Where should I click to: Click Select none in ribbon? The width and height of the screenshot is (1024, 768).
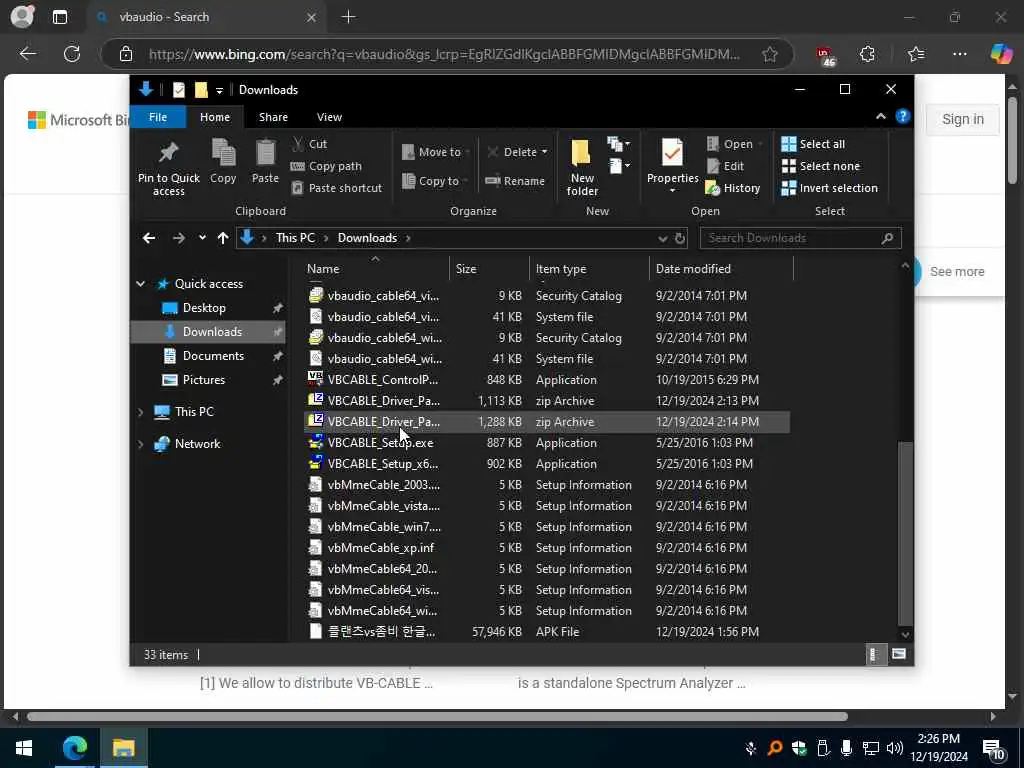click(x=821, y=166)
